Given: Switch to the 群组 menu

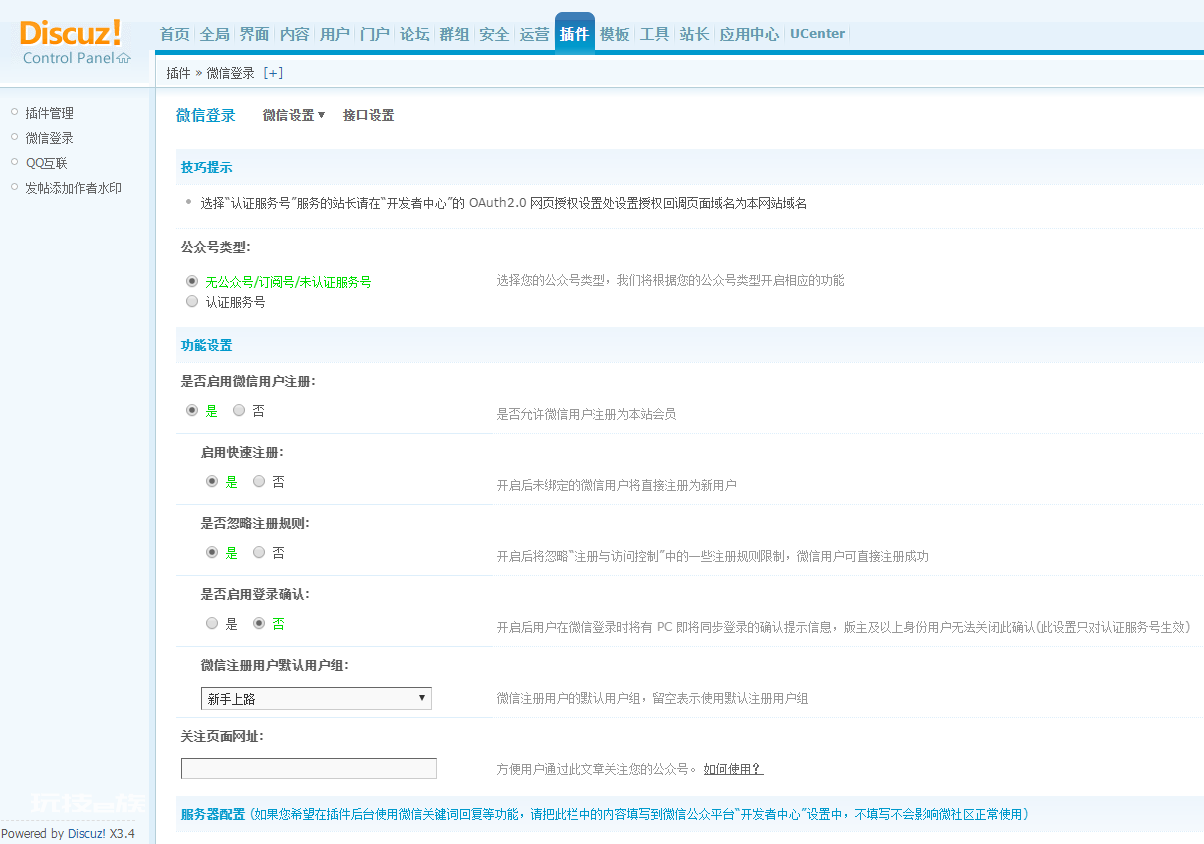Looking at the screenshot, I should (x=455, y=34).
